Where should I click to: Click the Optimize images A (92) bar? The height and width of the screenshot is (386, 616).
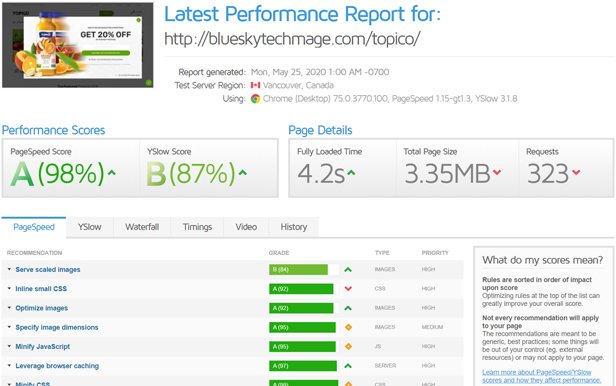pyautogui.click(x=301, y=308)
